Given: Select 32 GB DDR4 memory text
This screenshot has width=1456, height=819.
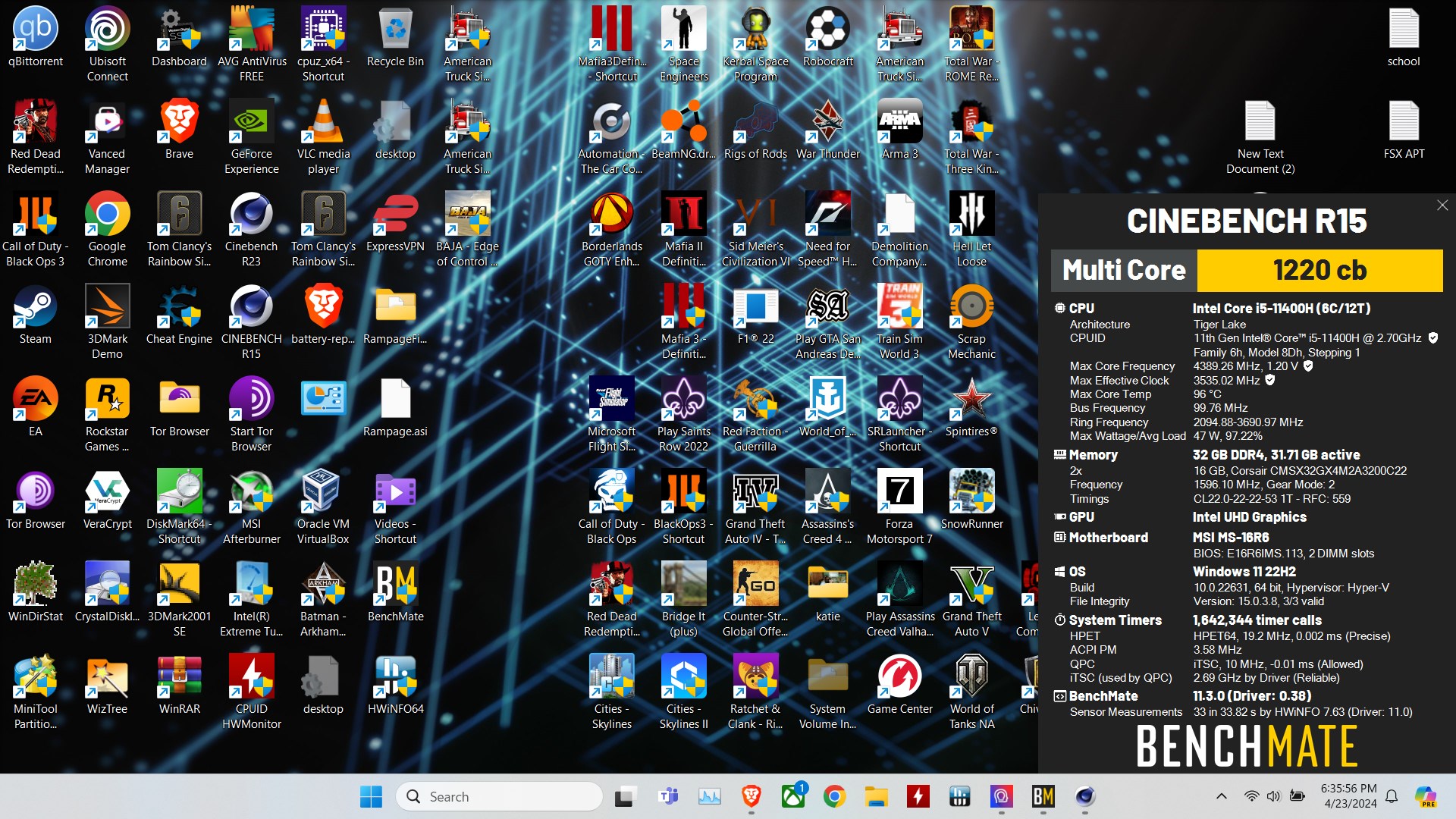Looking at the screenshot, I should pos(1276,455).
